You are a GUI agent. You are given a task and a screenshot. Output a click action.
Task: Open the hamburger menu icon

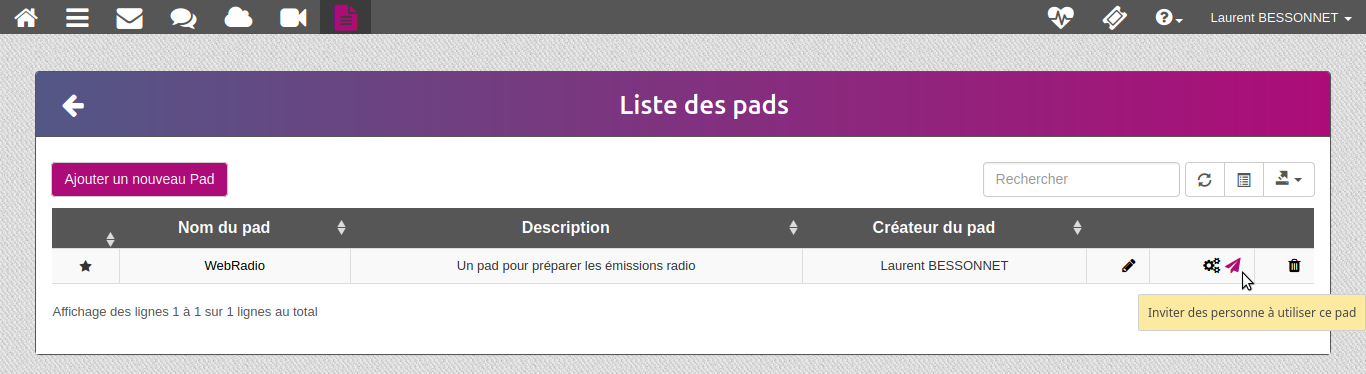(77, 17)
